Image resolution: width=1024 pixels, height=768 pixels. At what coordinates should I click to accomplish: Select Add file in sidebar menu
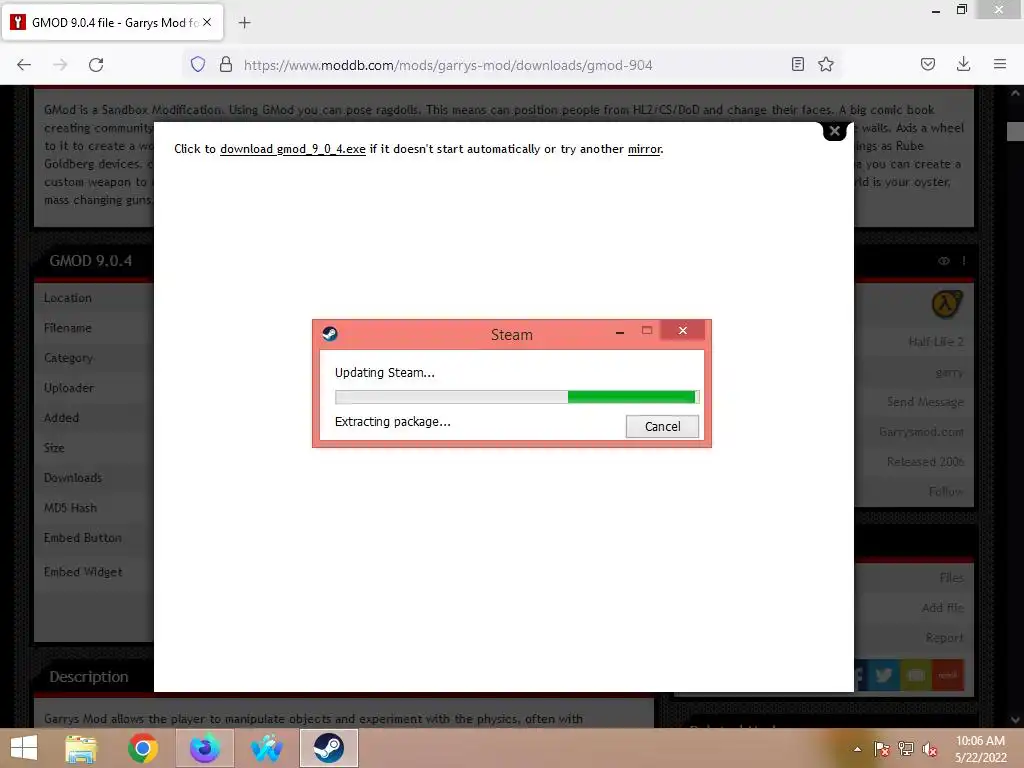click(942, 607)
